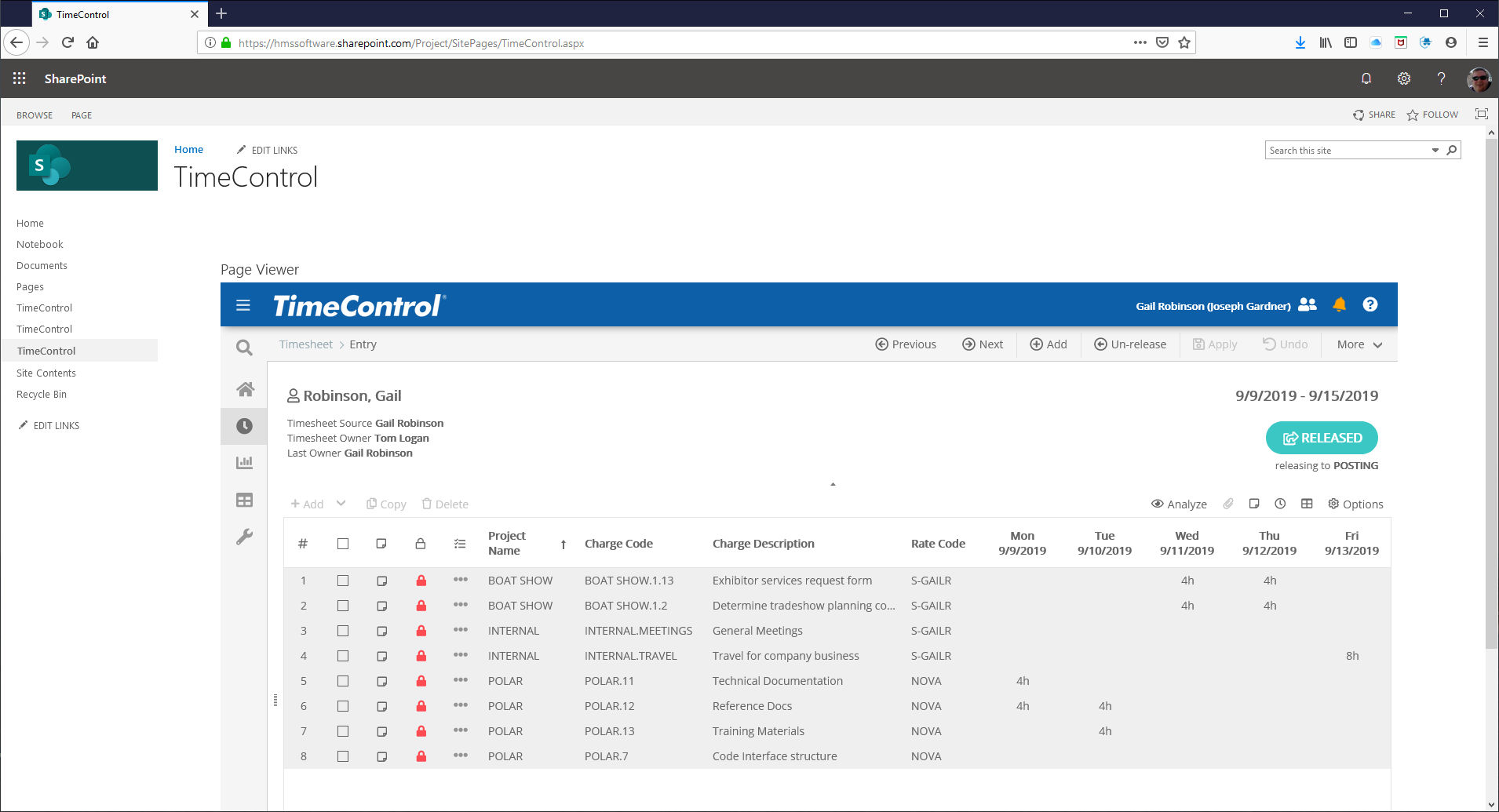Click the RELEASED status button

point(1322,438)
